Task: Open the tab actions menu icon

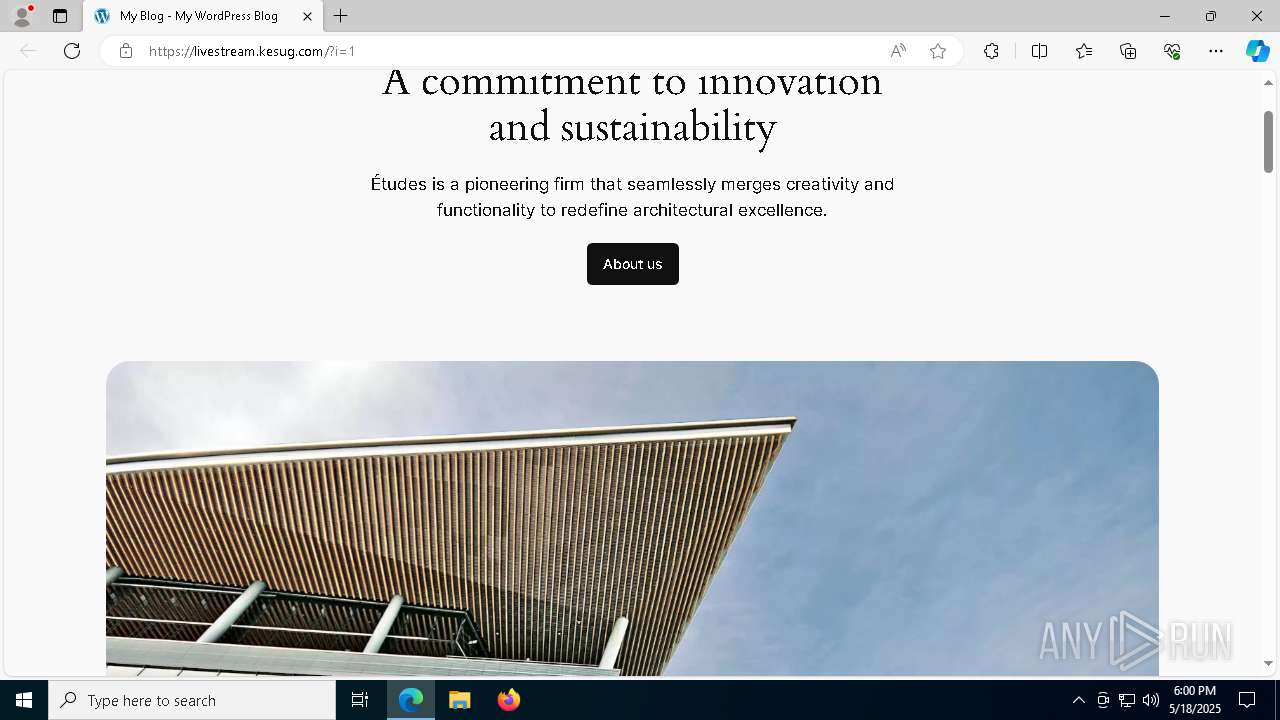Action: (60, 16)
